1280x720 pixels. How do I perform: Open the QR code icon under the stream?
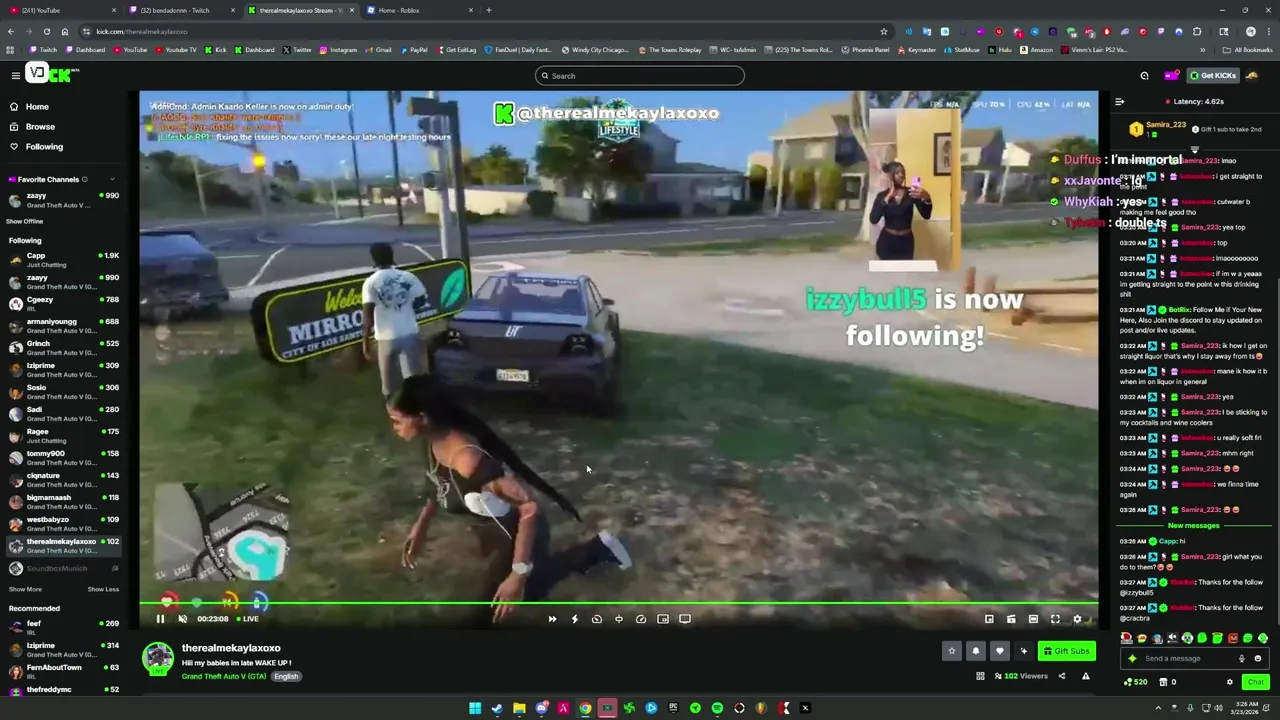click(x=980, y=676)
